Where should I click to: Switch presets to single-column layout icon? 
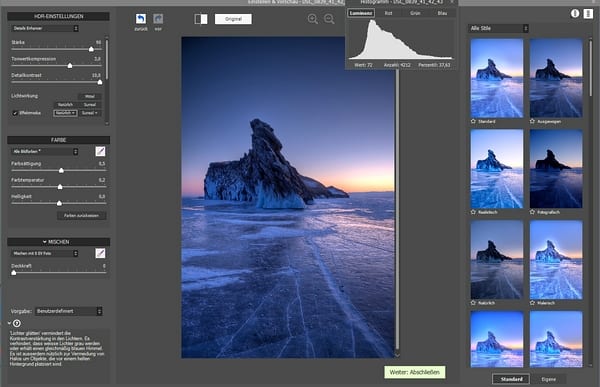coord(575,13)
